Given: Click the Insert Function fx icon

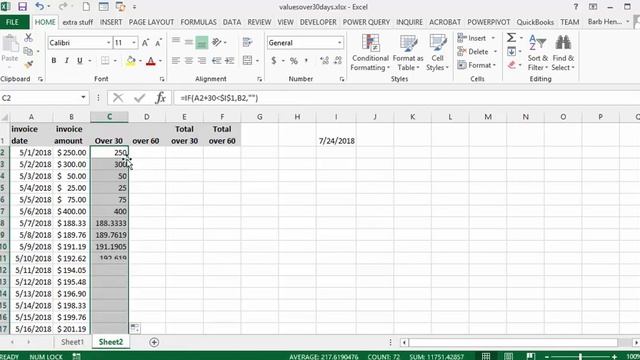Looking at the screenshot, I should pos(161,98).
